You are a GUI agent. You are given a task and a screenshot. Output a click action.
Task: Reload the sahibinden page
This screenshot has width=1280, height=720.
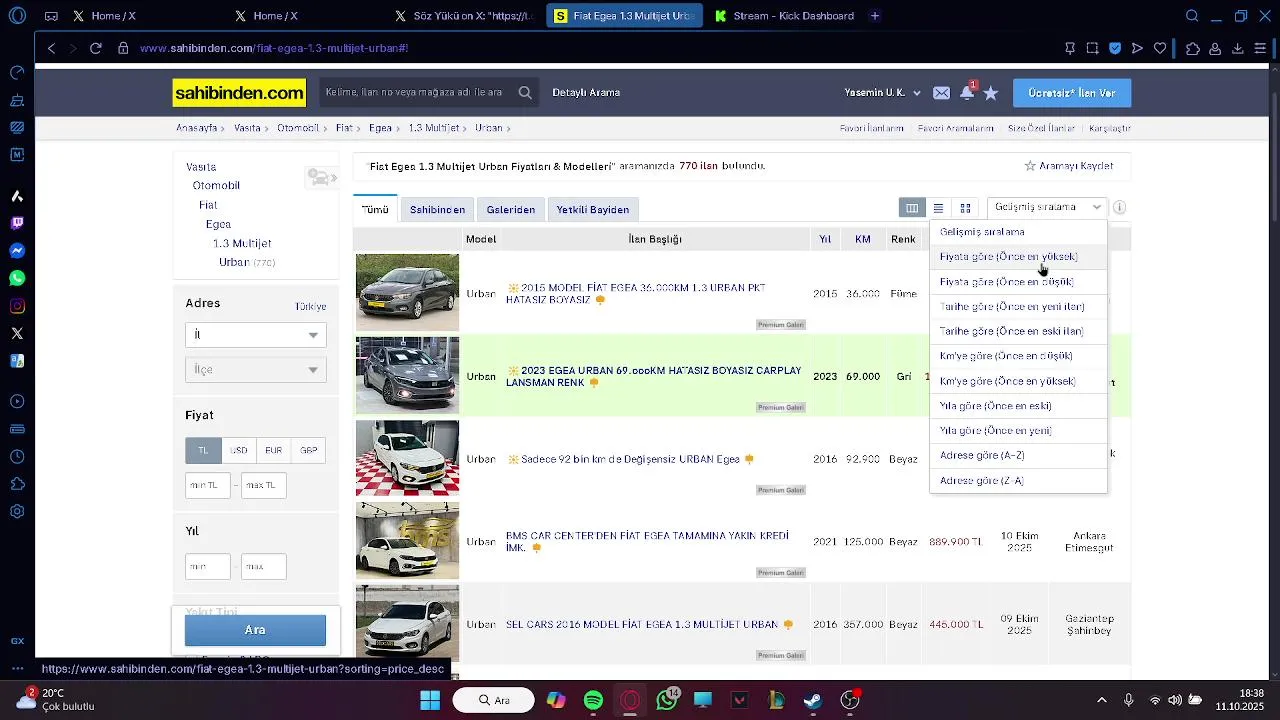96,48
